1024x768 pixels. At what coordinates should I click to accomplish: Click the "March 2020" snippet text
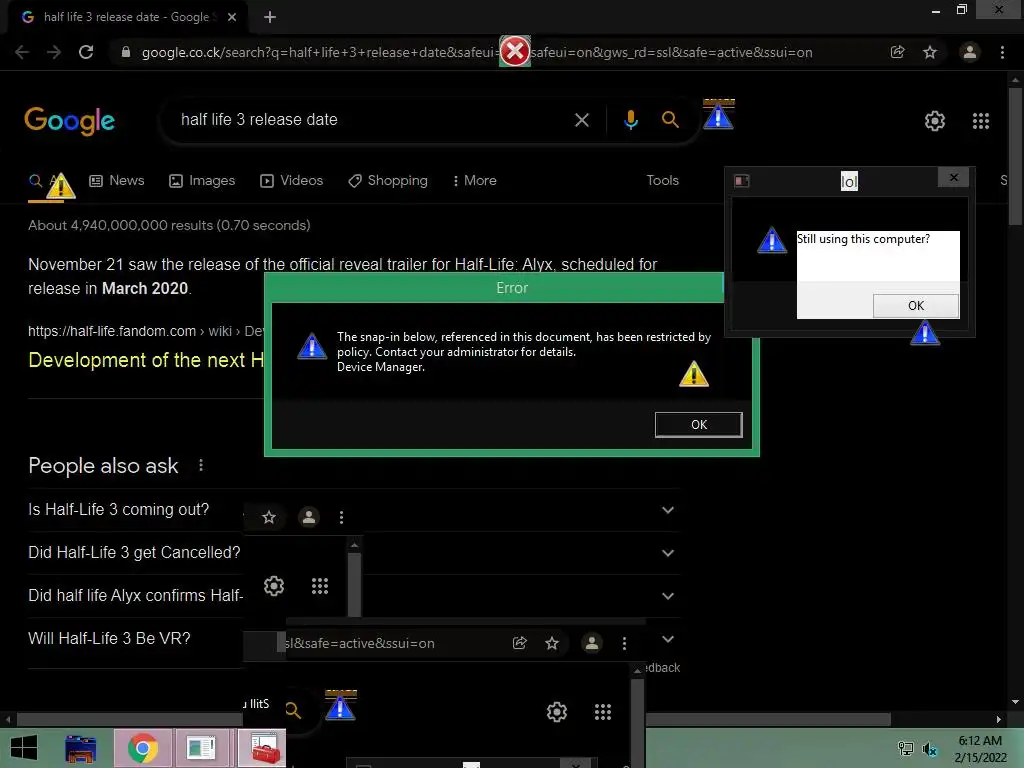tap(145, 289)
